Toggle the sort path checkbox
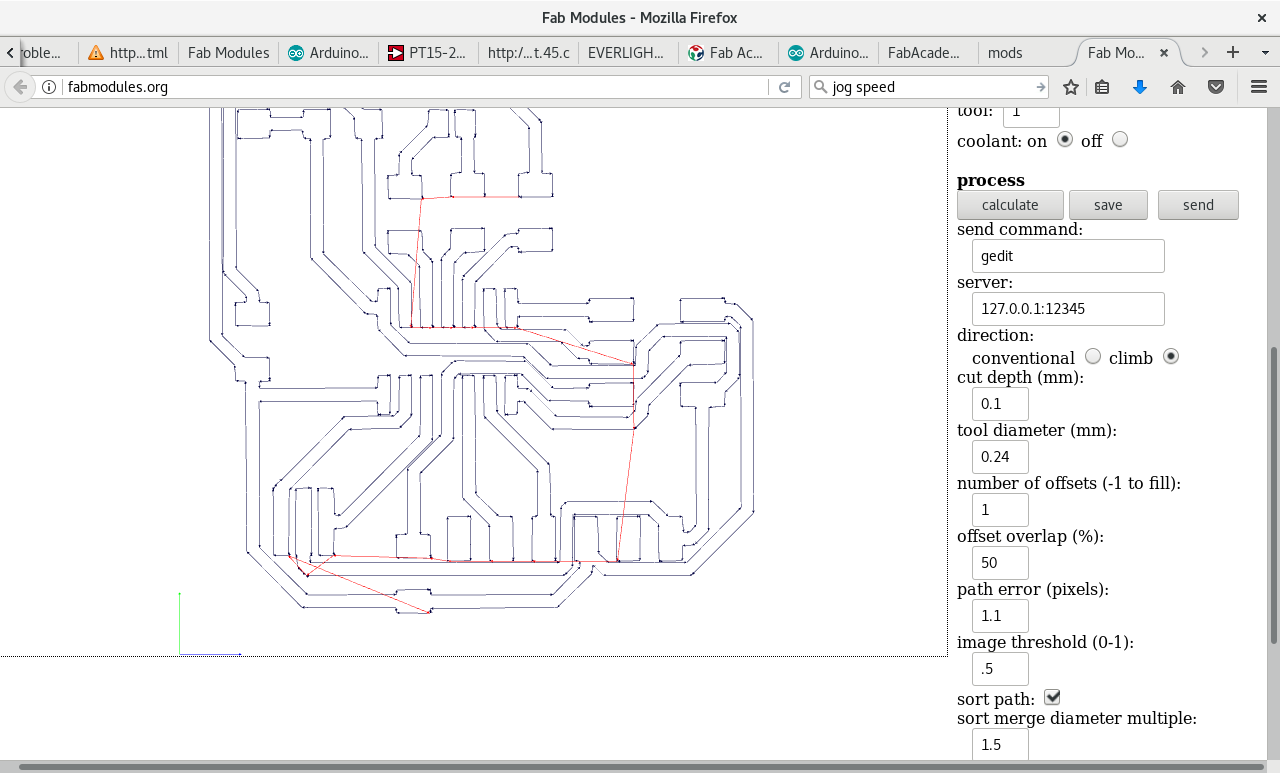 click(x=1052, y=696)
